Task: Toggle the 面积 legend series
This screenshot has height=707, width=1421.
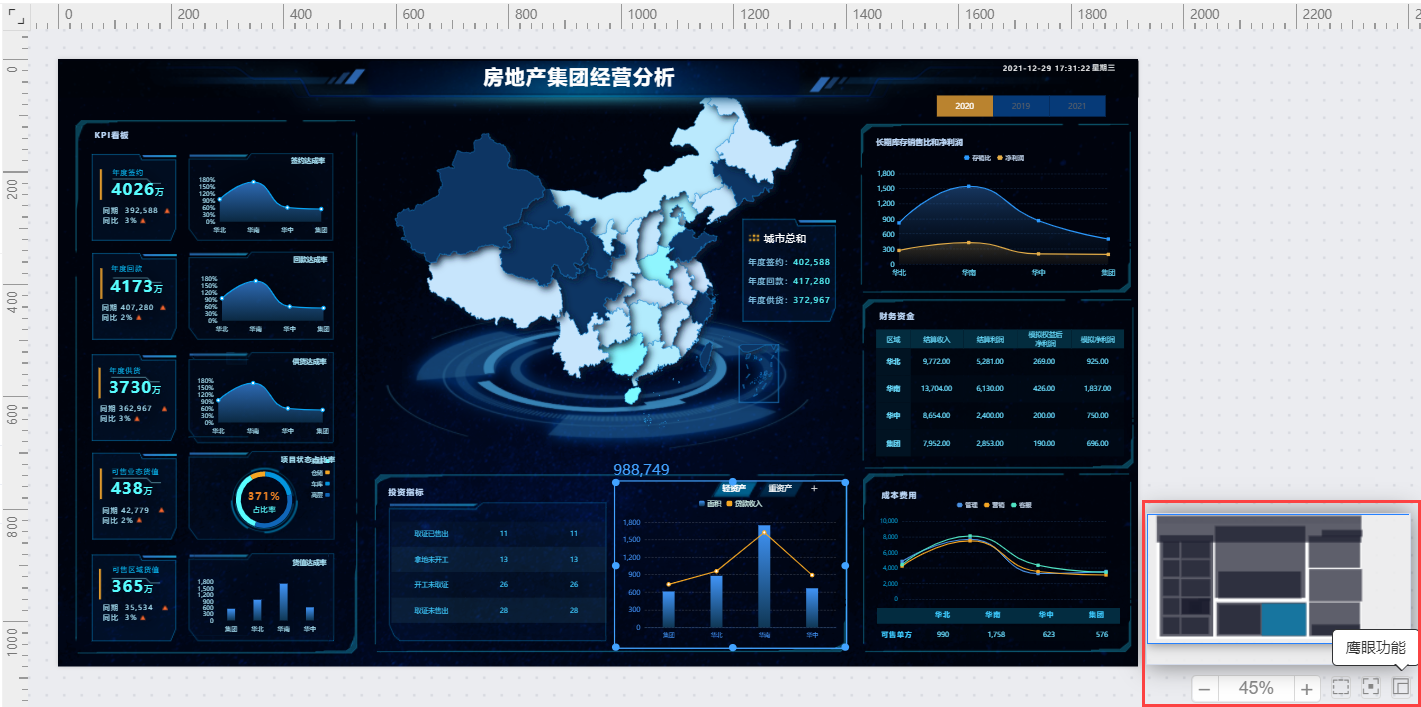Action: coord(711,504)
